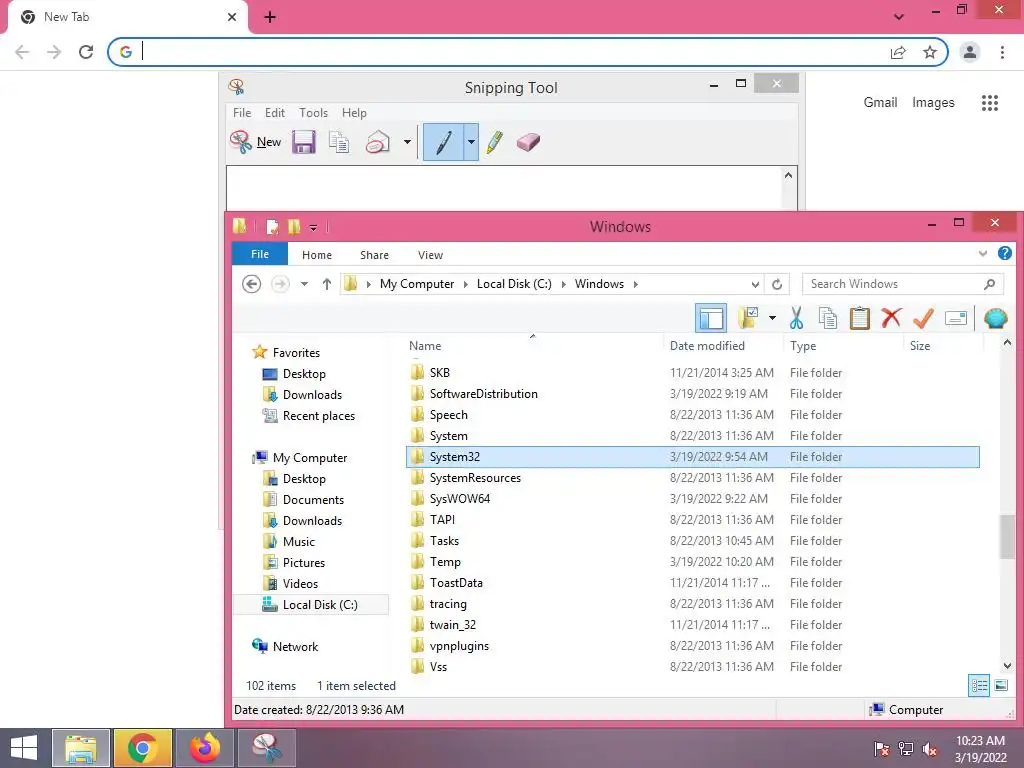Screen dimensions: 1024x768
Task: Click My Computer in the address bar
Action: [x=417, y=284]
